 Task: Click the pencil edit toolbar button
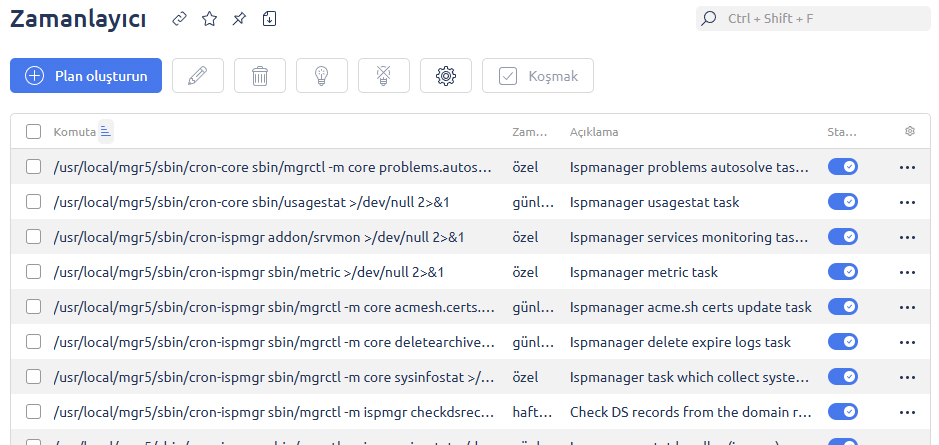point(198,75)
